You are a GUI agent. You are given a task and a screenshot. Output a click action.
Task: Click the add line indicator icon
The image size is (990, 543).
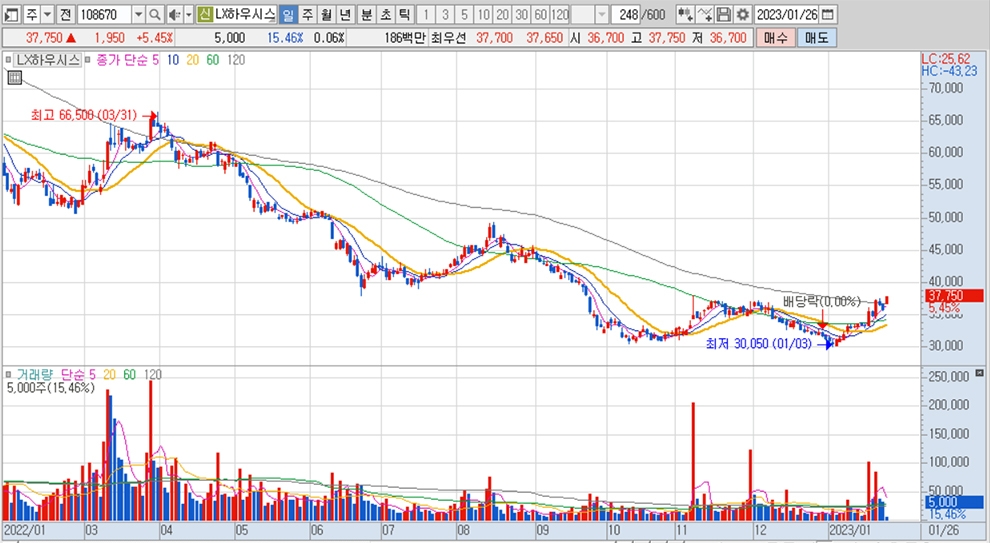click(705, 14)
